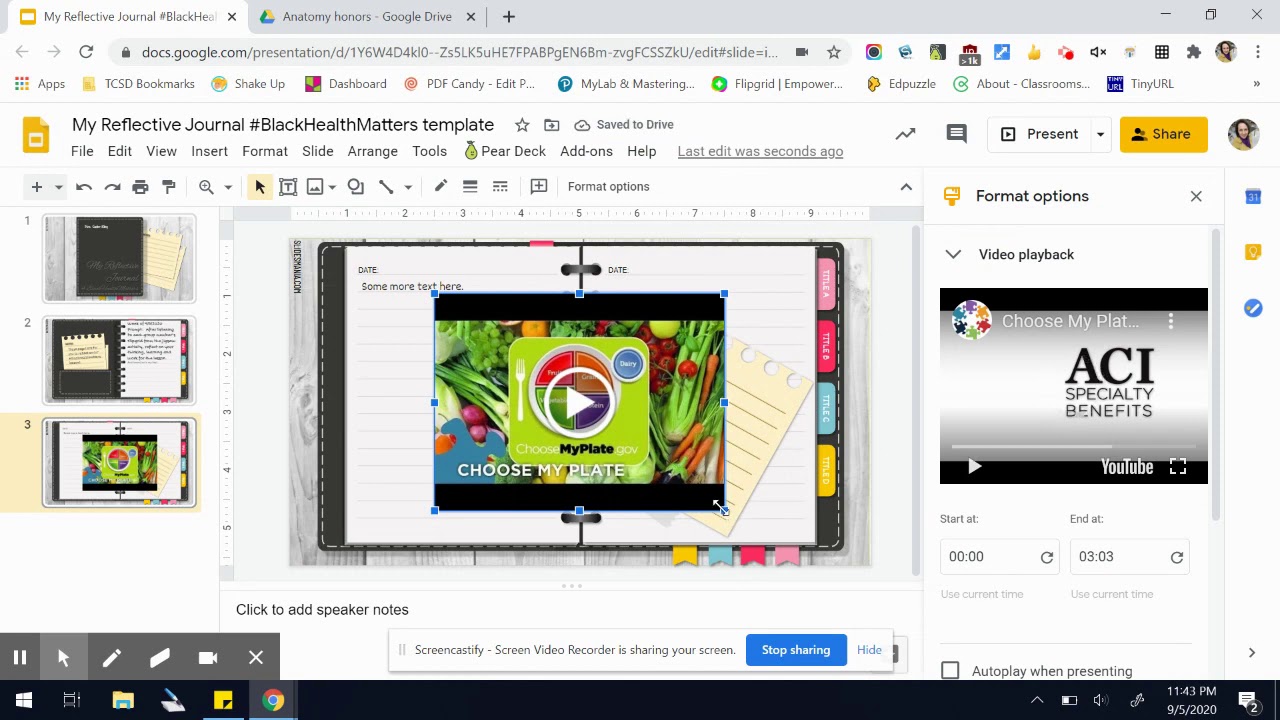Image resolution: width=1280 pixels, height=720 pixels.
Task: Select the Paint format roller tool
Action: coord(169,187)
